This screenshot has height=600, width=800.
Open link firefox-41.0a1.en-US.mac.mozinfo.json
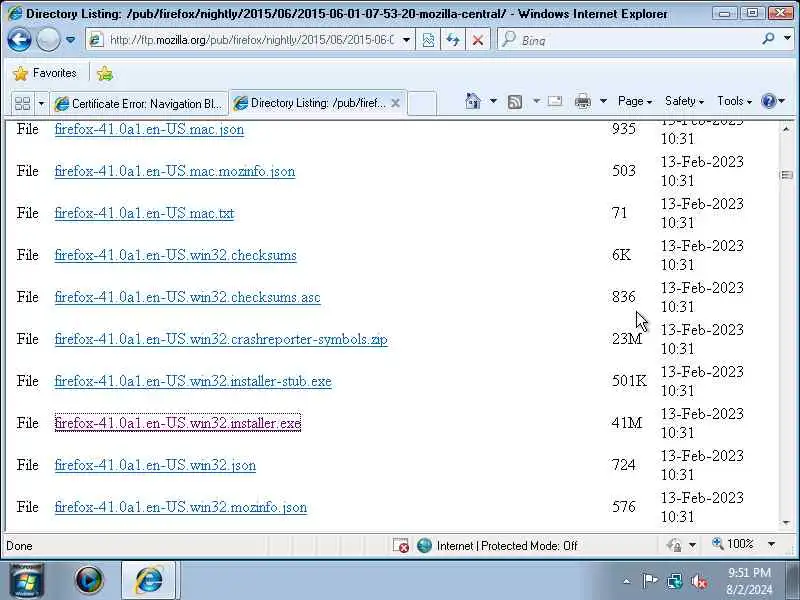point(174,171)
